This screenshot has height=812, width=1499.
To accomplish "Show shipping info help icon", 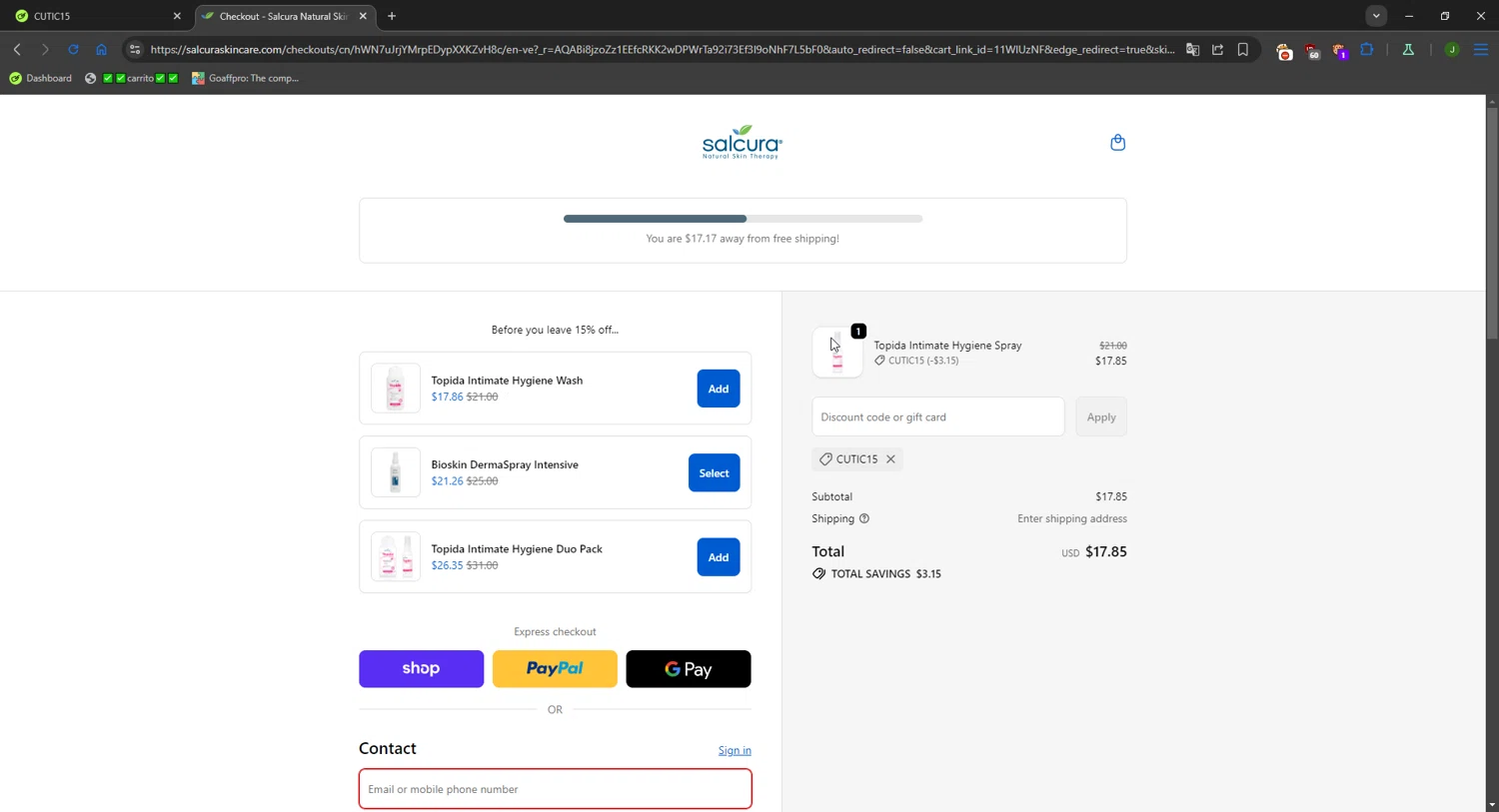I will point(864,518).
